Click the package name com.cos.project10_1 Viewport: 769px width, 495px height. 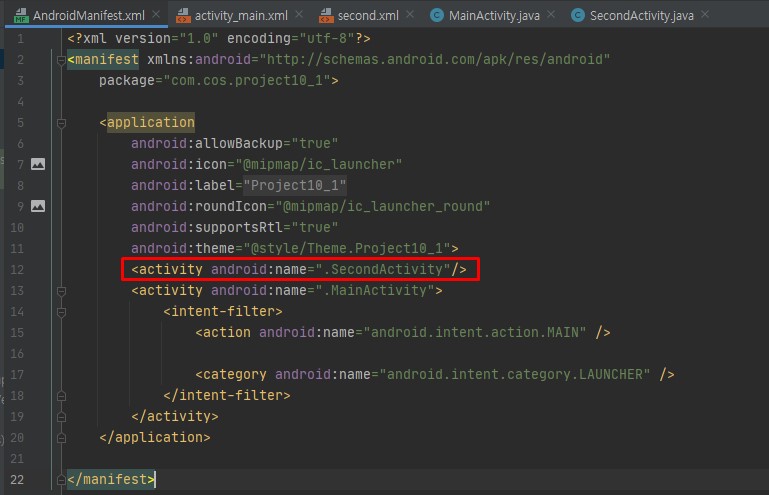247,80
